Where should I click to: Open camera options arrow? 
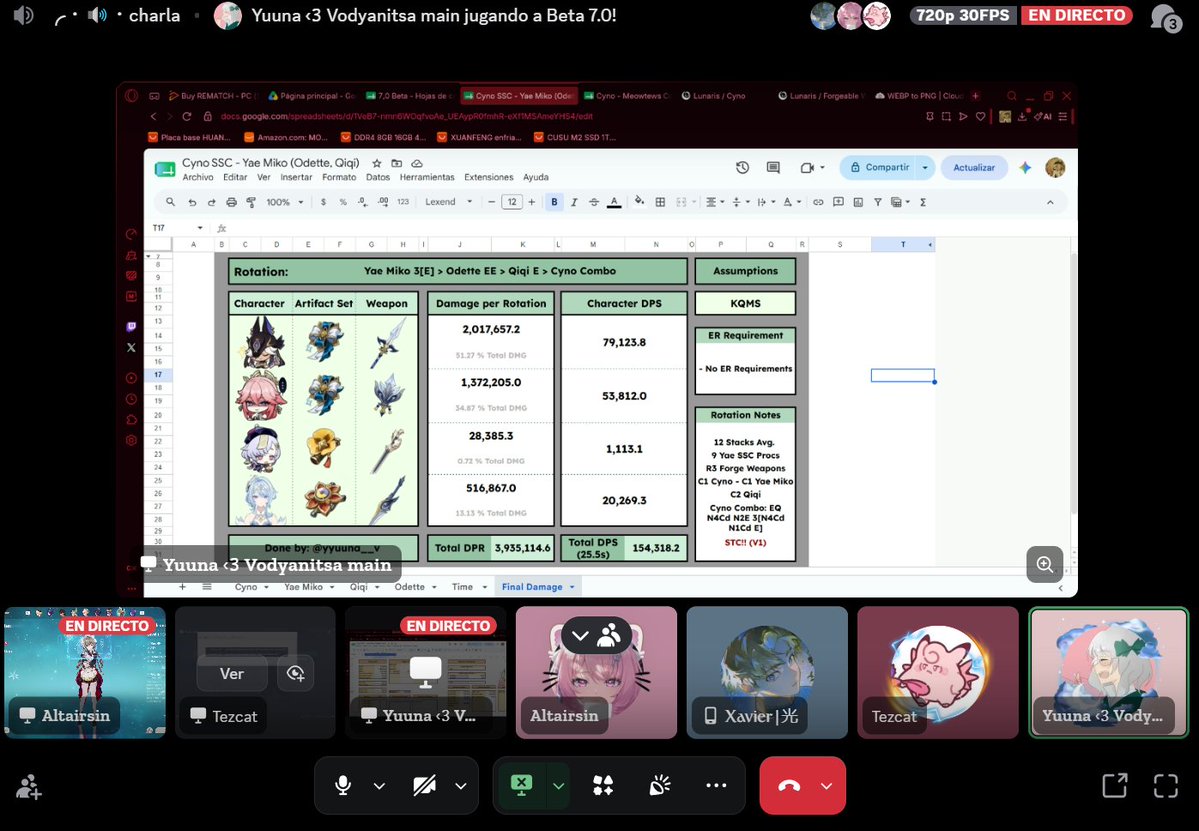coord(460,786)
